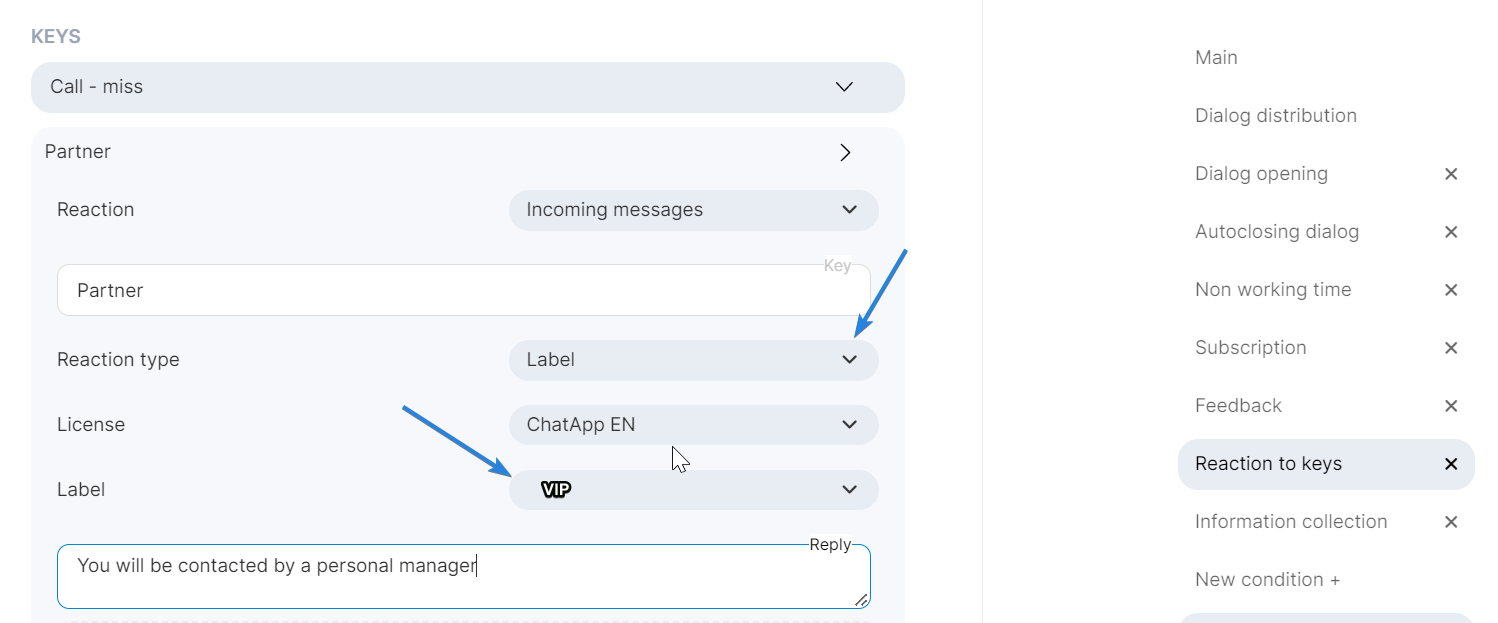Go to the Main section
The height and width of the screenshot is (623, 1498).
pos(1216,58)
